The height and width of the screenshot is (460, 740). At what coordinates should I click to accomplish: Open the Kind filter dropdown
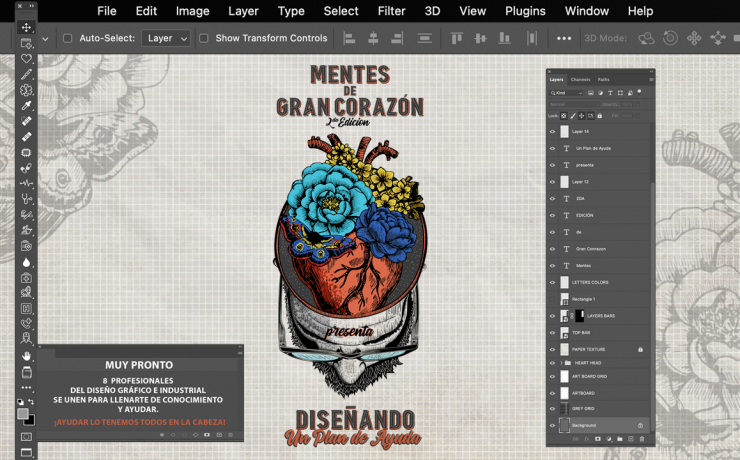(566, 93)
